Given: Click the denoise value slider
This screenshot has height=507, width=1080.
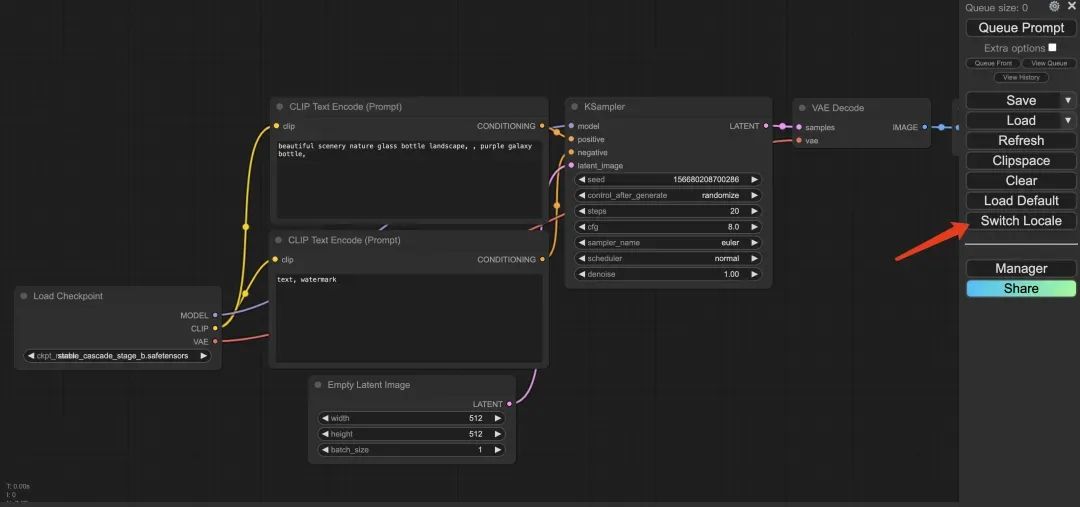Looking at the screenshot, I should pyautogui.click(x=667, y=274).
